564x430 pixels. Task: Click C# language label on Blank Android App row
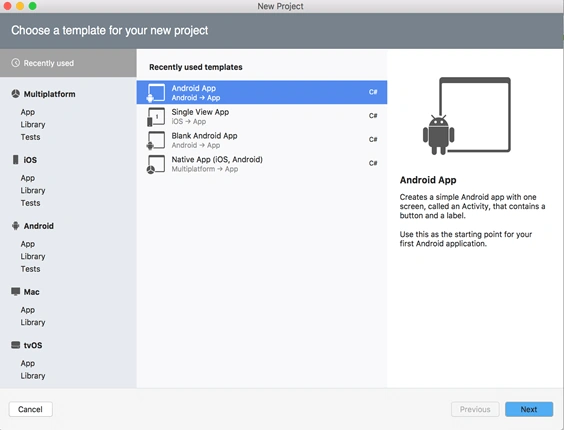(373, 139)
